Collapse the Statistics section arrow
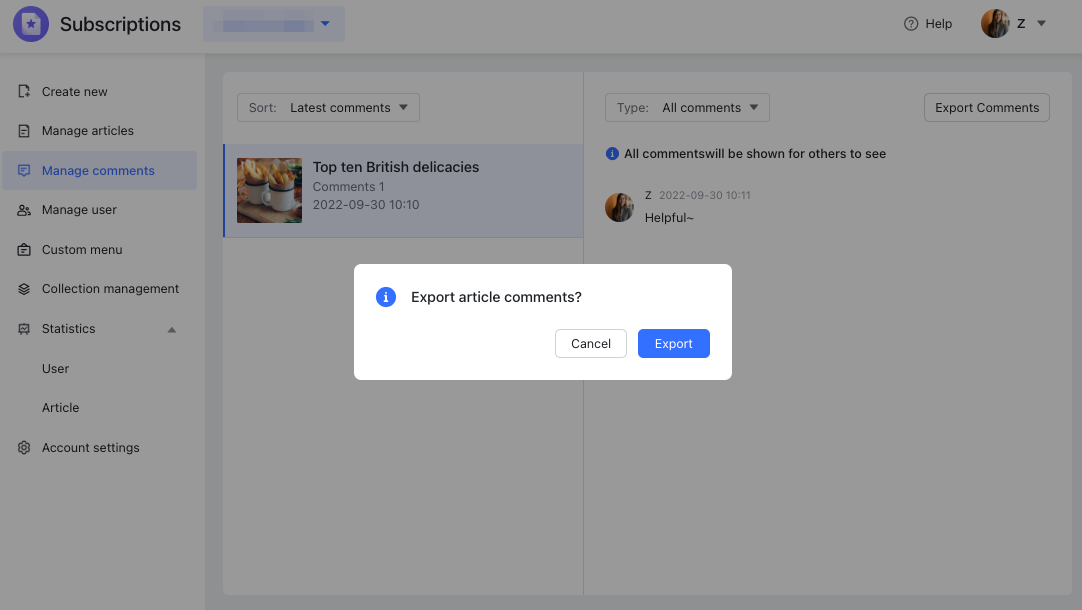Image resolution: width=1082 pixels, height=610 pixels. click(171, 329)
